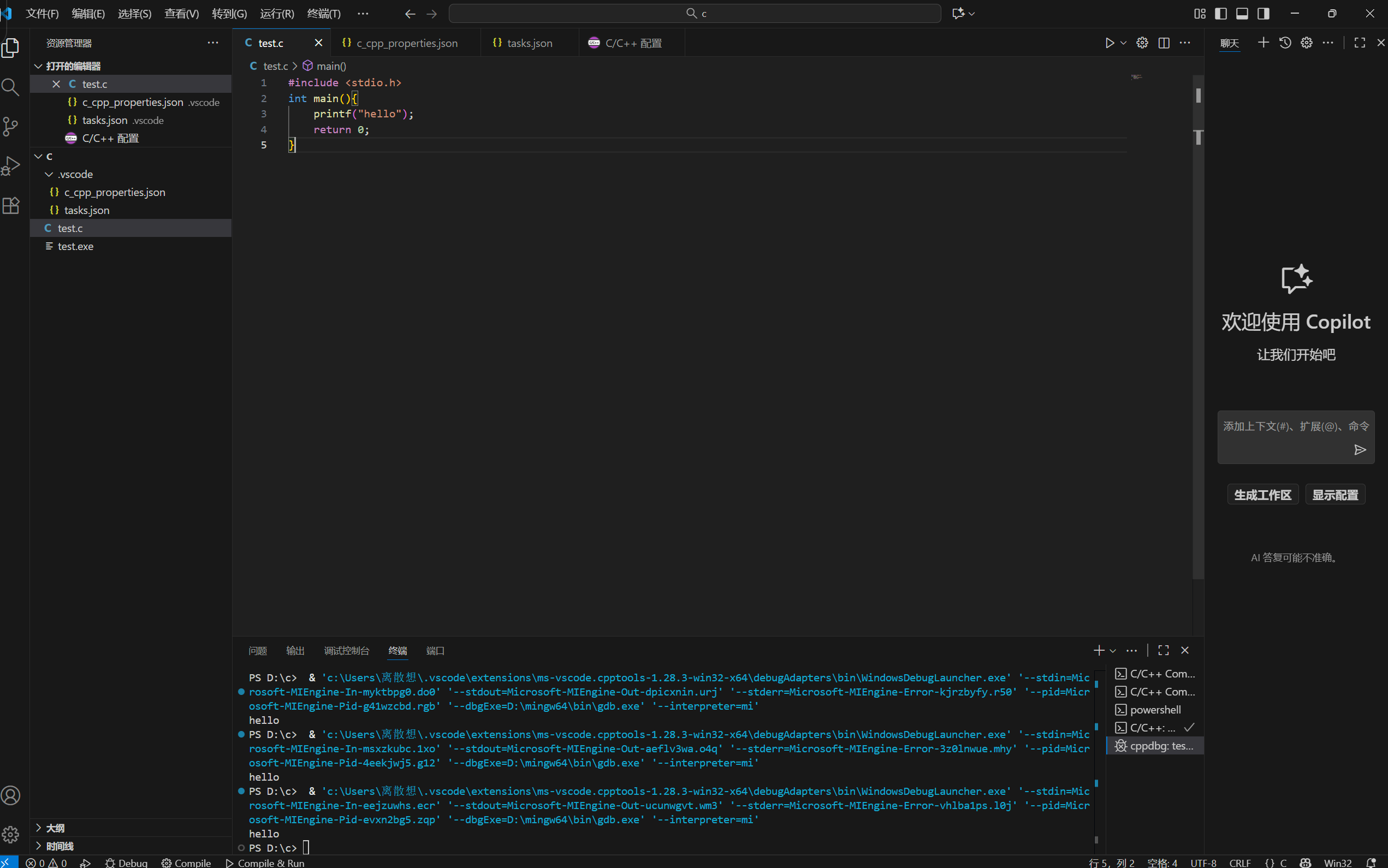Click the editor vertical scrollbar

click(1198, 344)
